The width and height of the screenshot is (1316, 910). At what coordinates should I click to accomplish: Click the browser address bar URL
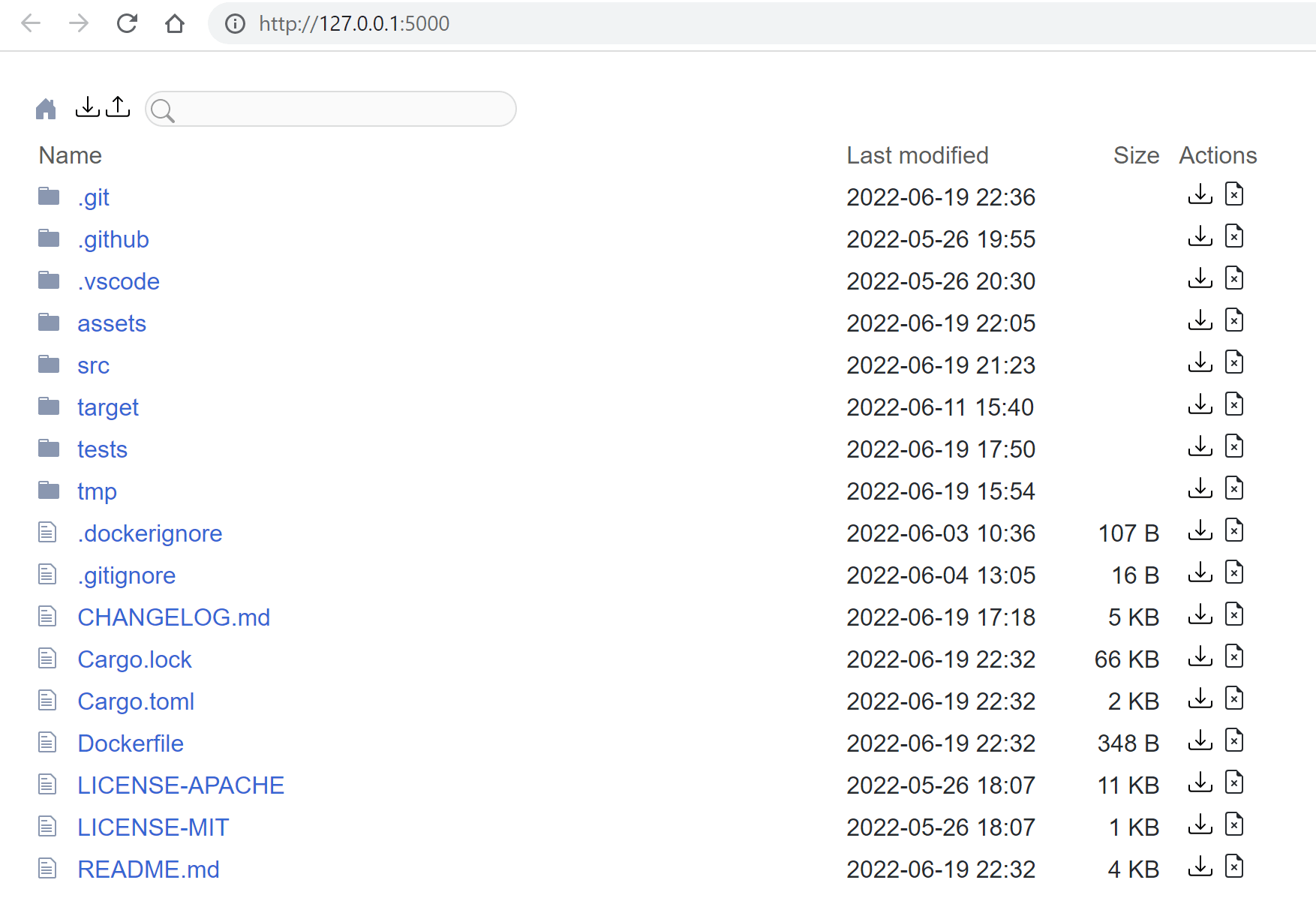pyautogui.click(x=354, y=24)
